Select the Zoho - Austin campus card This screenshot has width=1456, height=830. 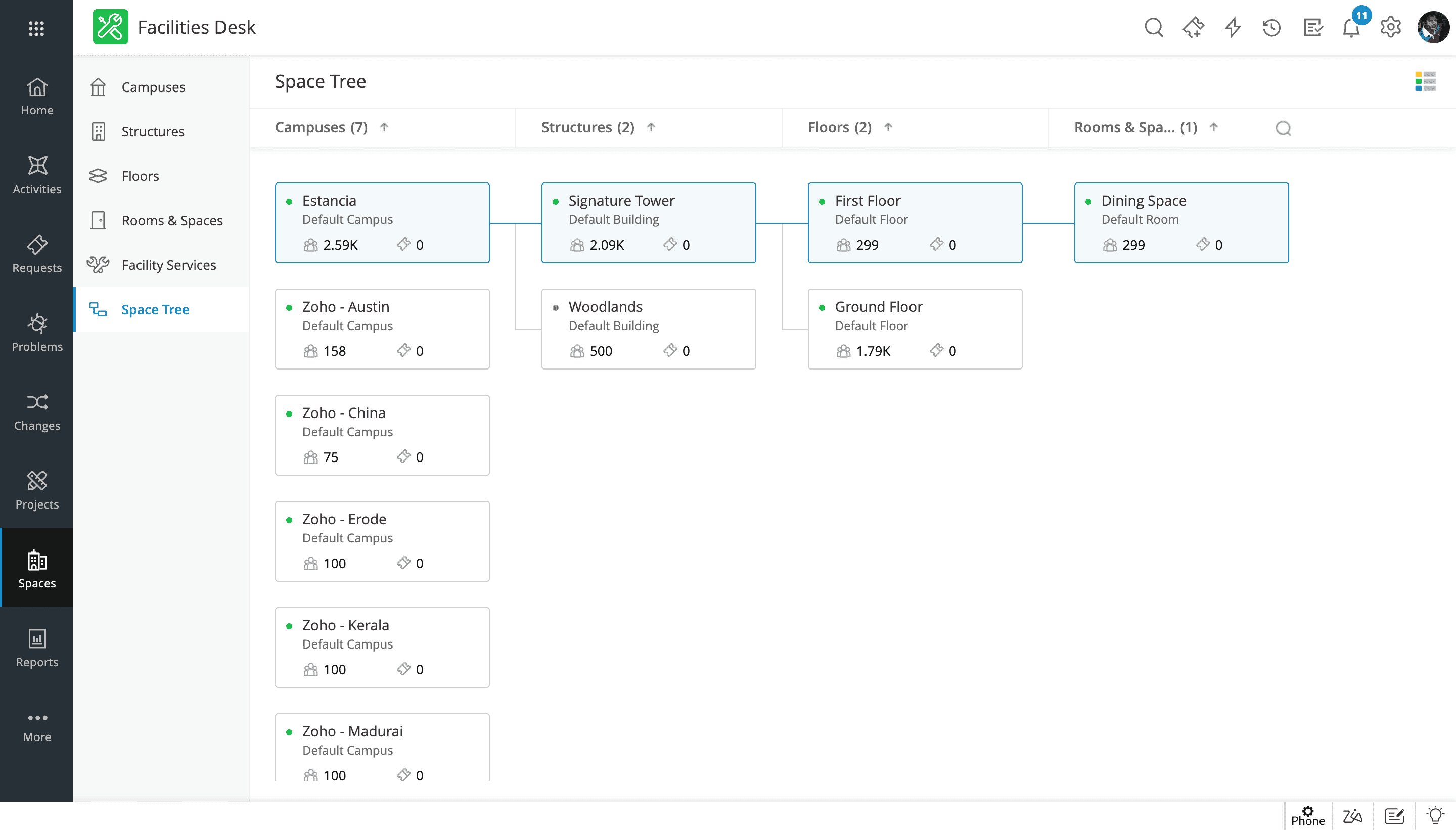[x=382, y=329]
